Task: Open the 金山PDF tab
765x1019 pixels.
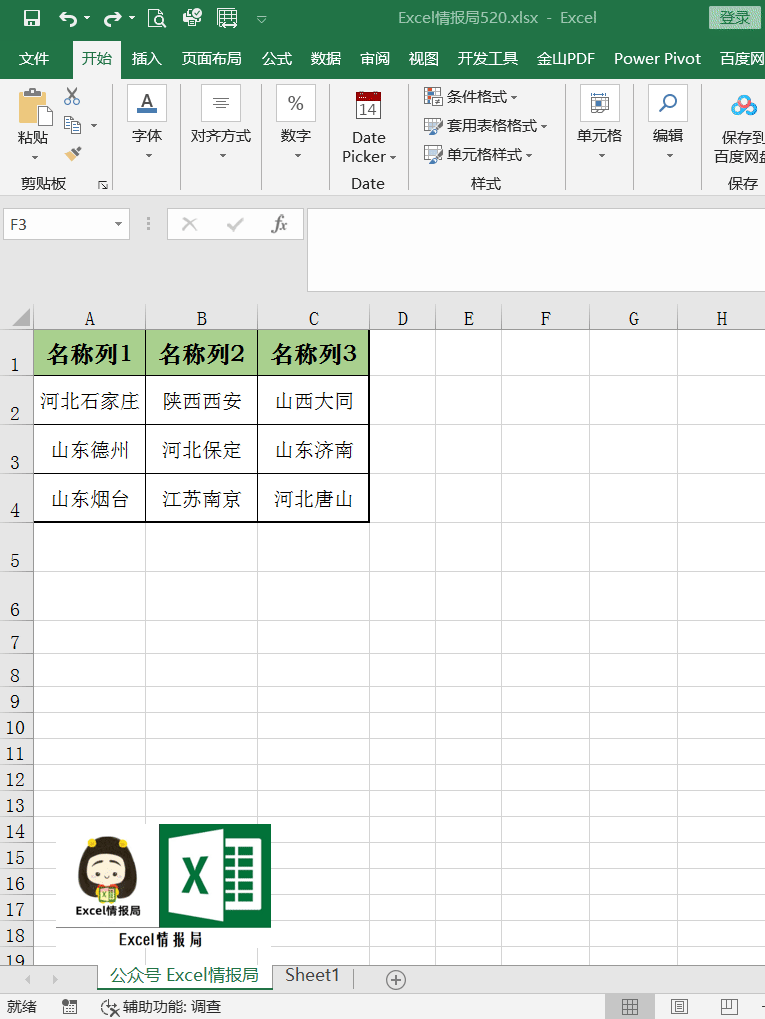Action: click(x=565, y=59)
